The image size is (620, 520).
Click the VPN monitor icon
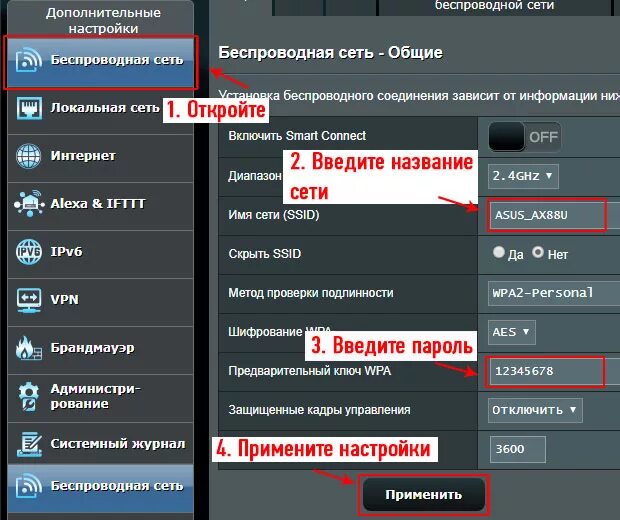pos(29,300)
